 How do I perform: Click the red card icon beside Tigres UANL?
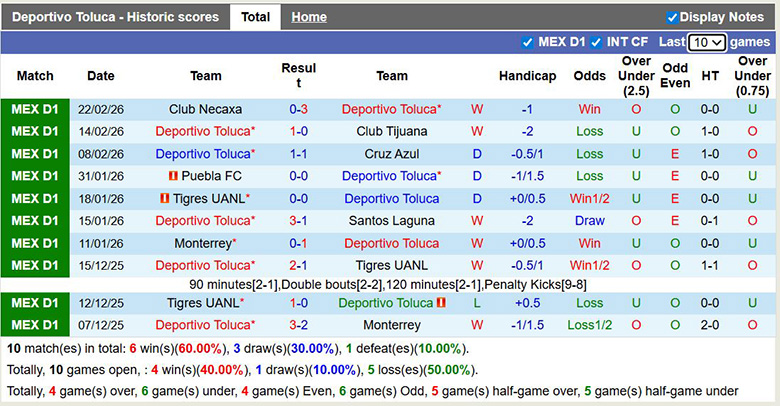click(x=164, y=198)
